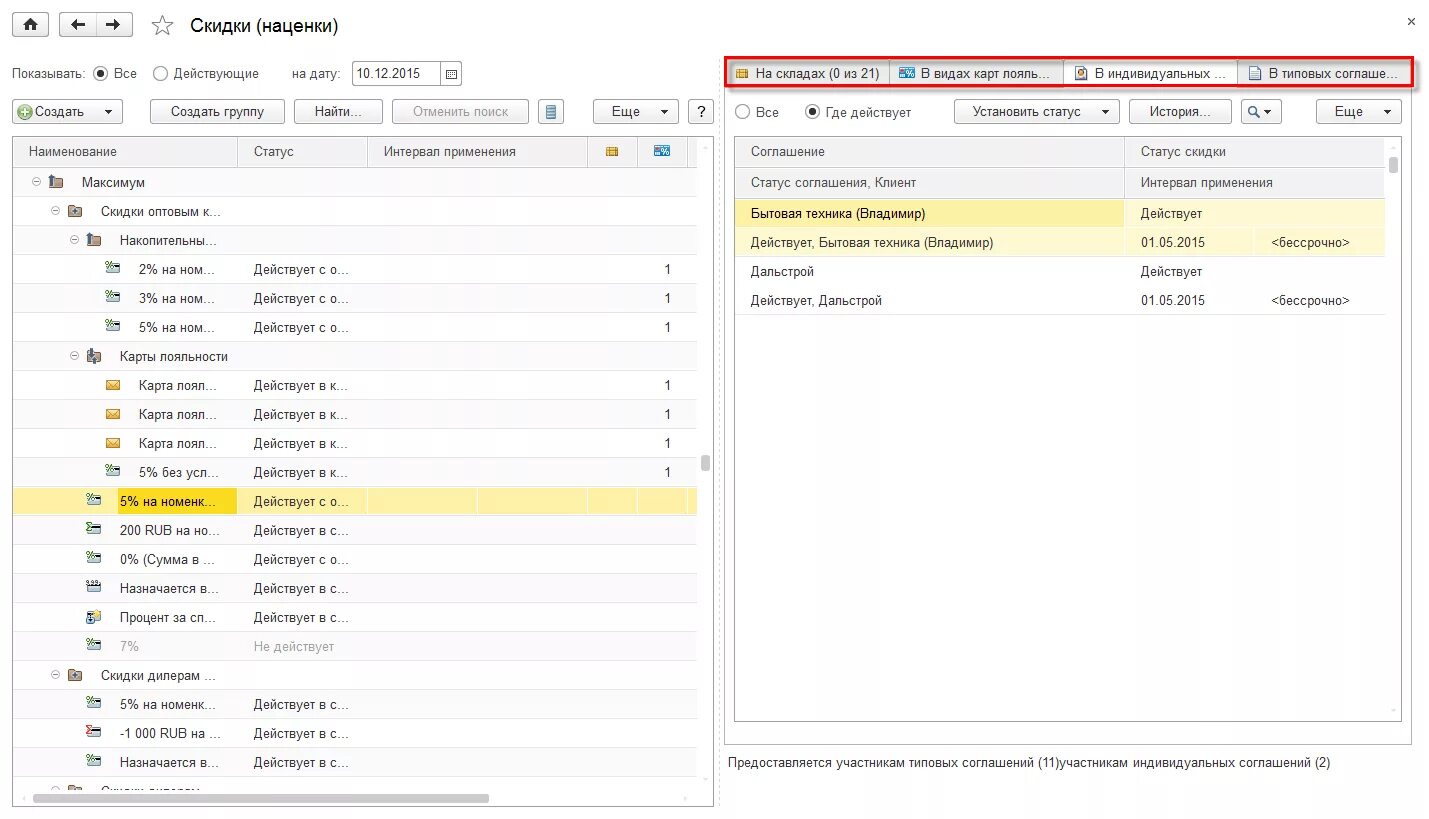1429x819 pixels.
Task: Click icon of -1 000 RUB row
Action: (x=94, y=733)
